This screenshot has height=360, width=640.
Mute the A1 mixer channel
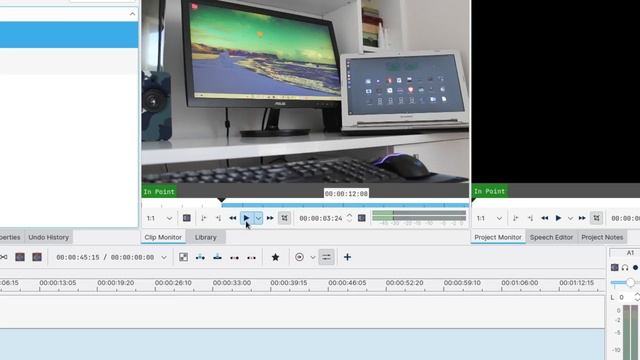click(x=615, y=267)
